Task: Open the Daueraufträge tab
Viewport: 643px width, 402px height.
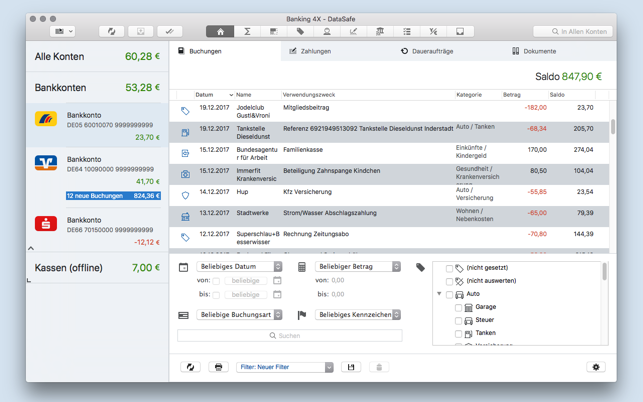Action: click(427, 51)
